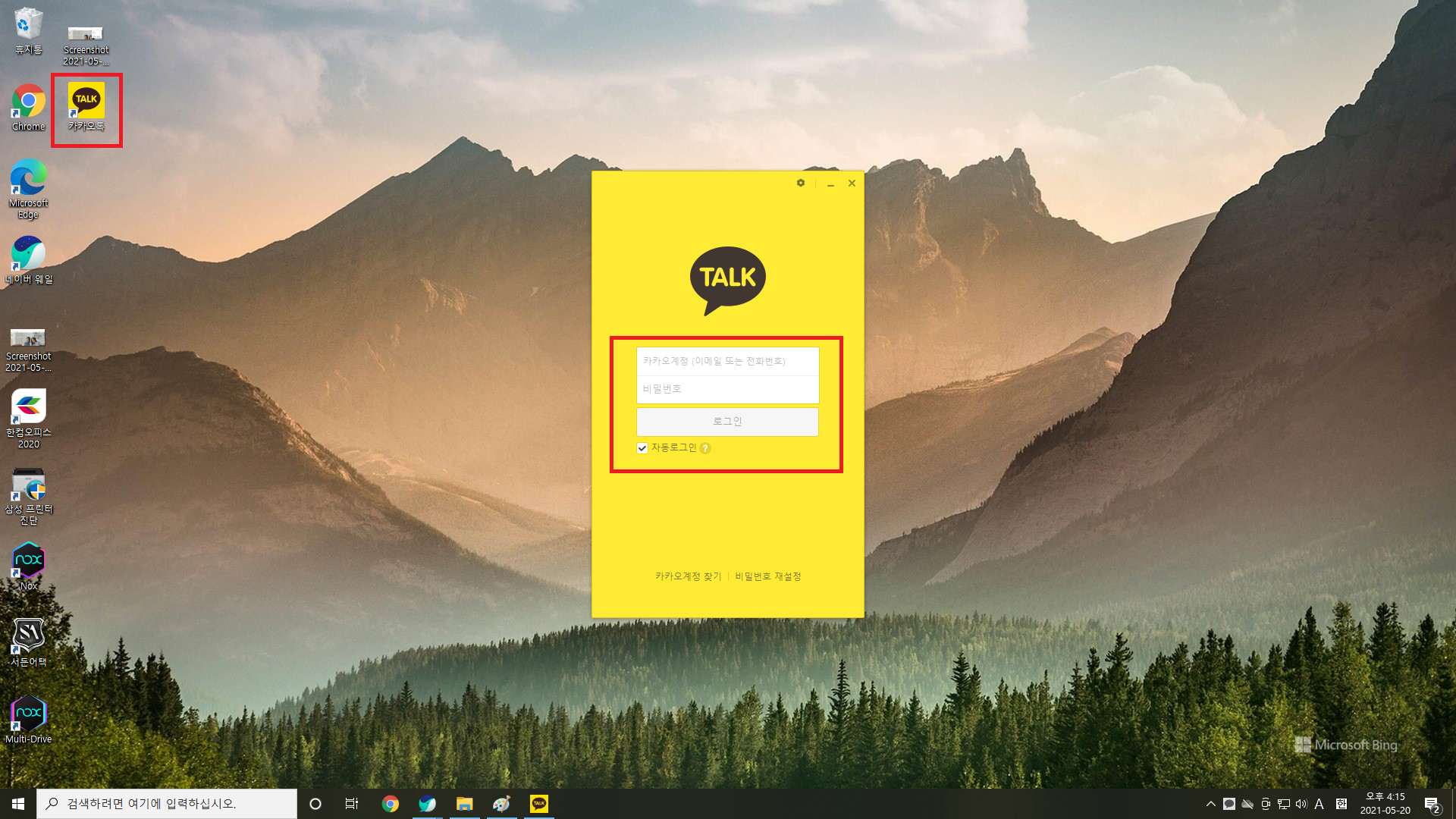Minimize the KakaoTalk login window
The image size is (1456, 819).
(830, 184)
